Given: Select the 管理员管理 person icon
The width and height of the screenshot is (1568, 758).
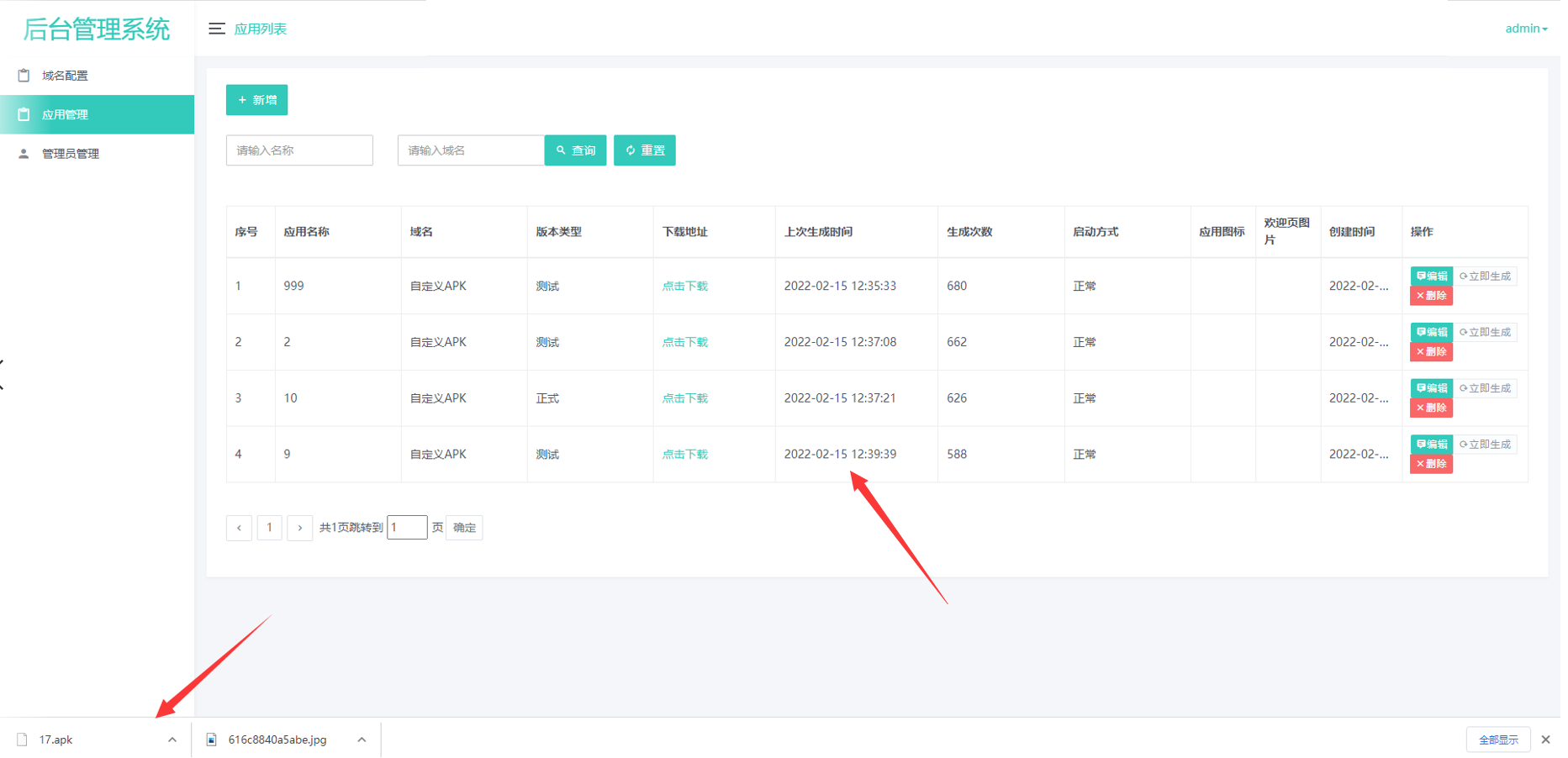Looking at the screenshot, I should point(24,153).
